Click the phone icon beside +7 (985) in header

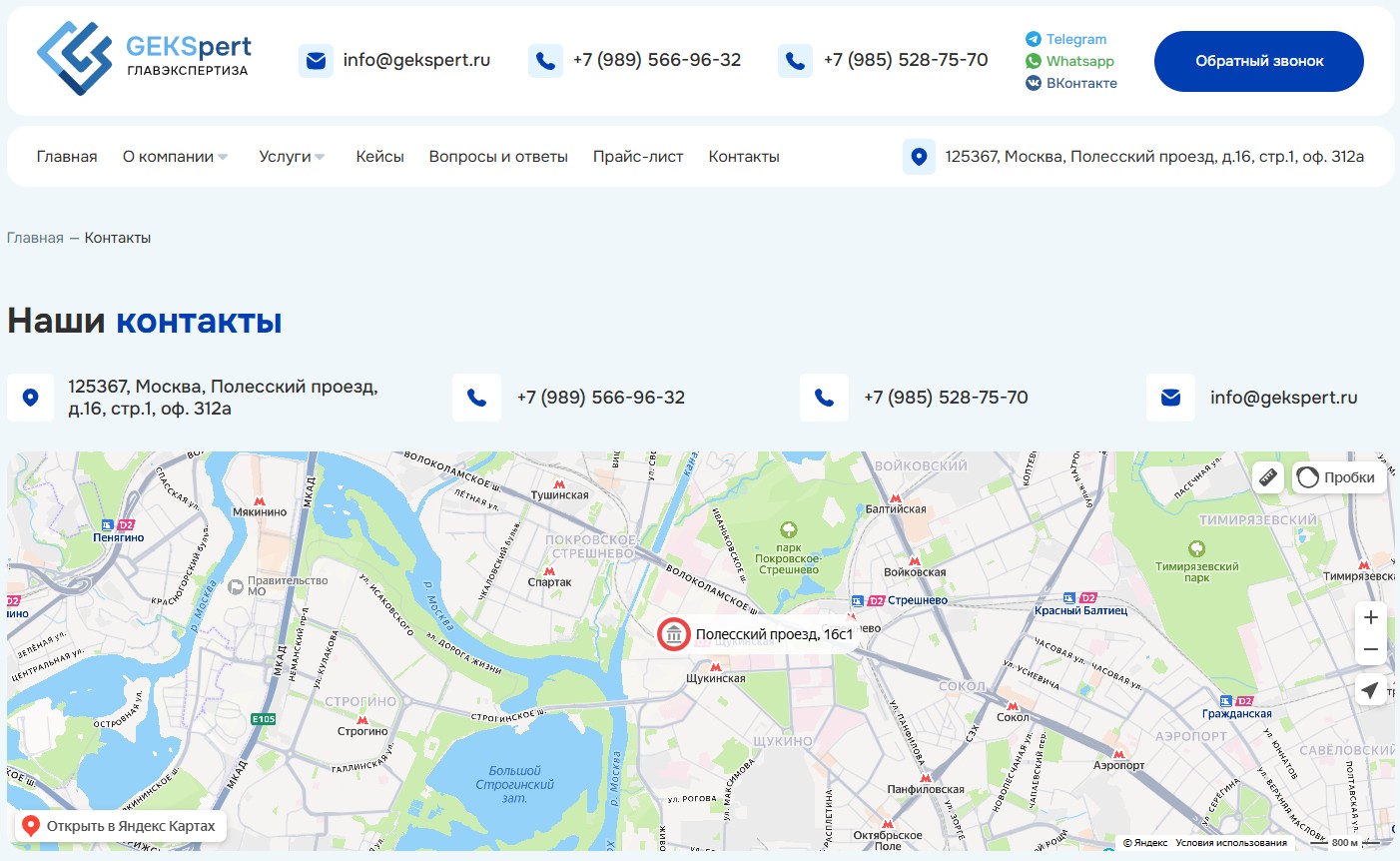795,61
